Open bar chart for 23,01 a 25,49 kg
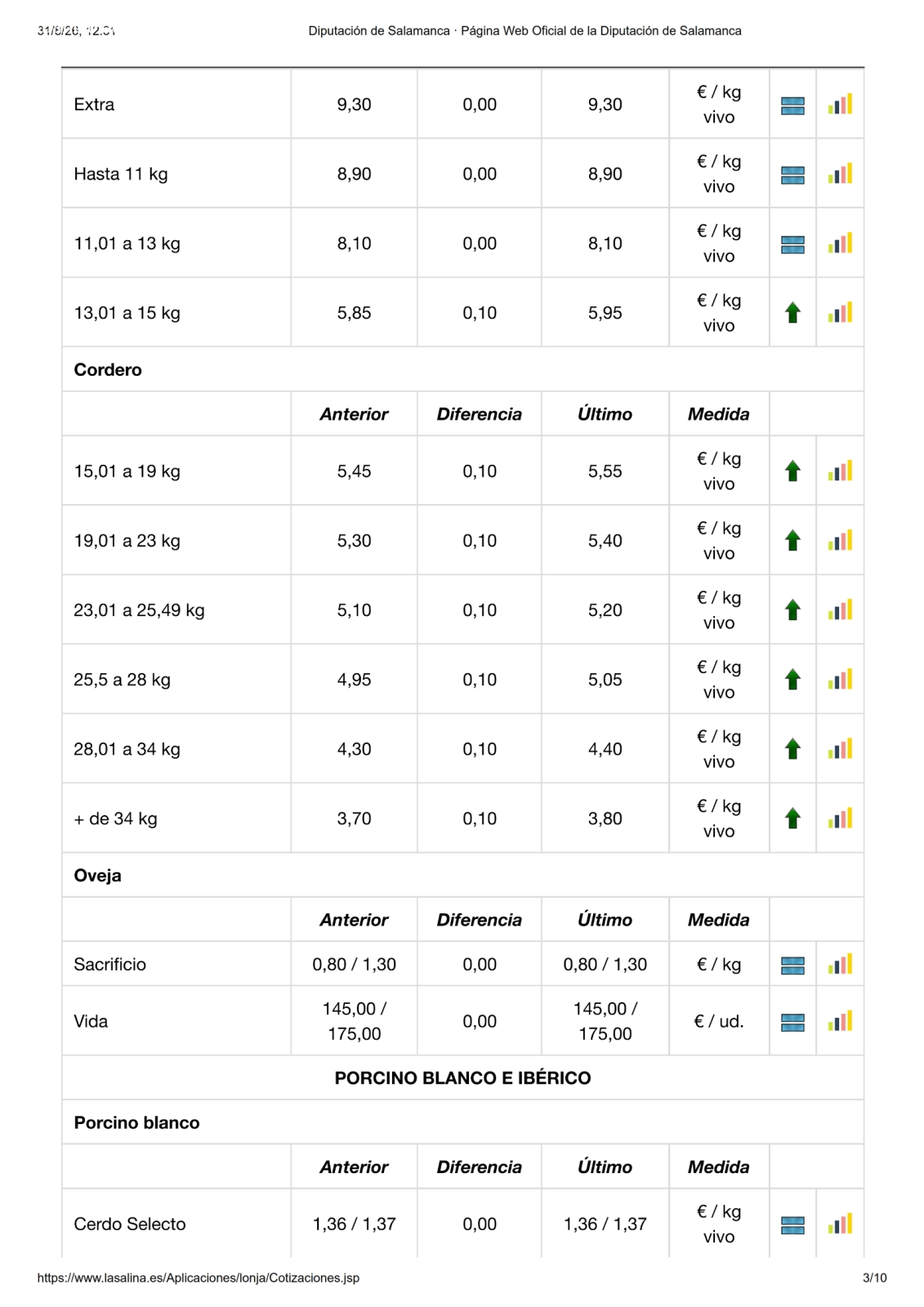The image size is (924, 1307). (x=840, y=609)
